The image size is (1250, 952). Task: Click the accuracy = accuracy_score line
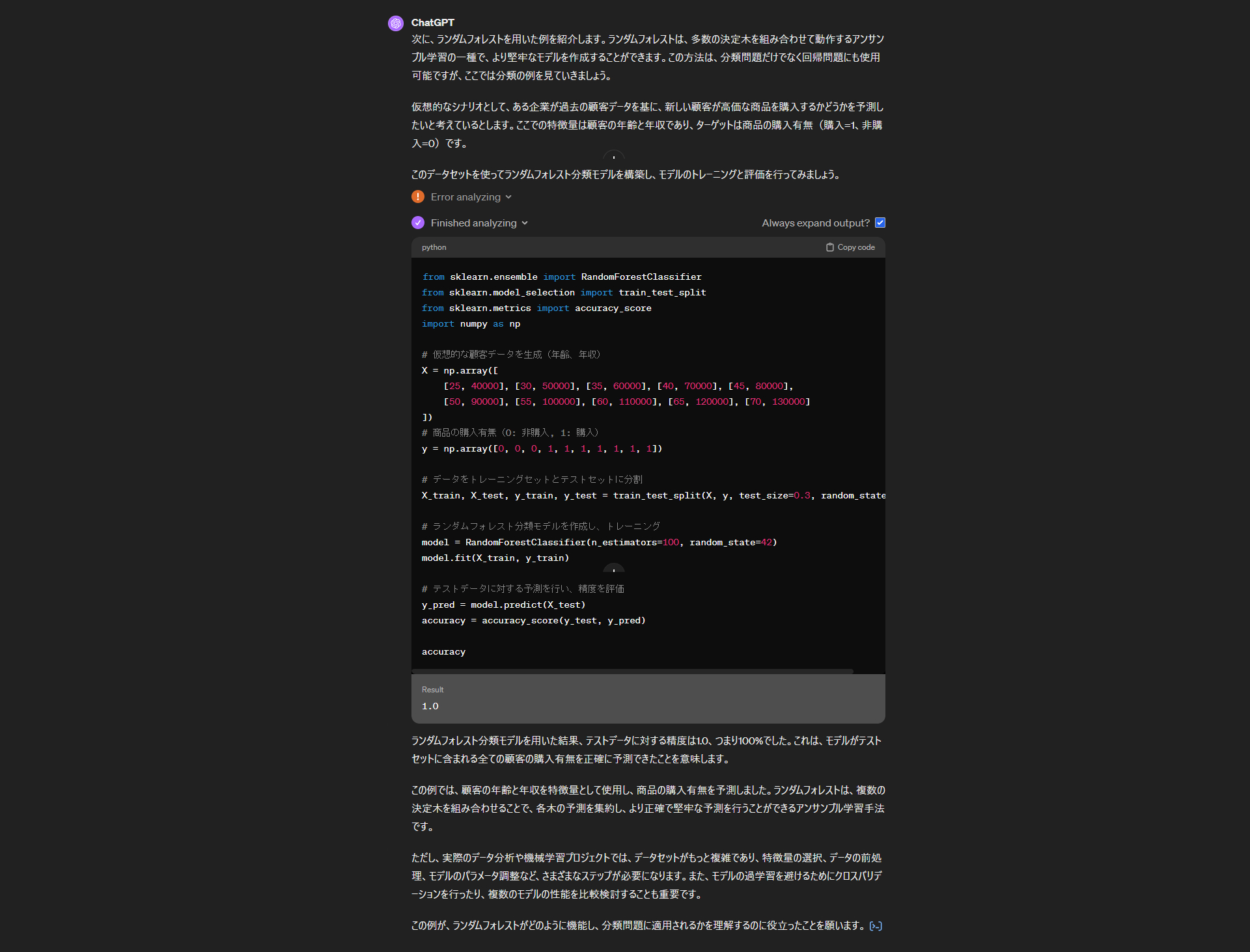point(533,621)
